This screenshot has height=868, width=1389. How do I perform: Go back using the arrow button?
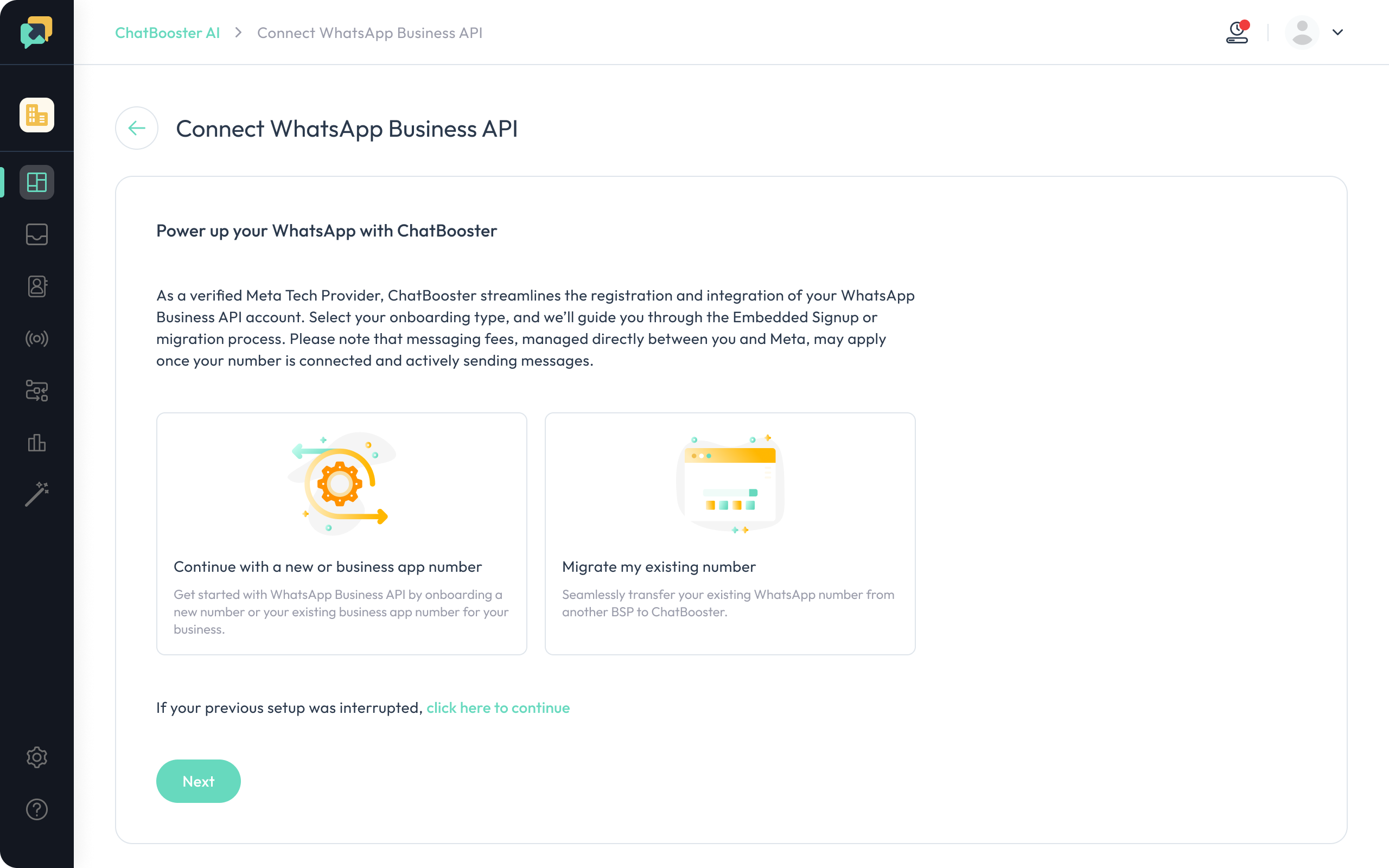[137, 128]
